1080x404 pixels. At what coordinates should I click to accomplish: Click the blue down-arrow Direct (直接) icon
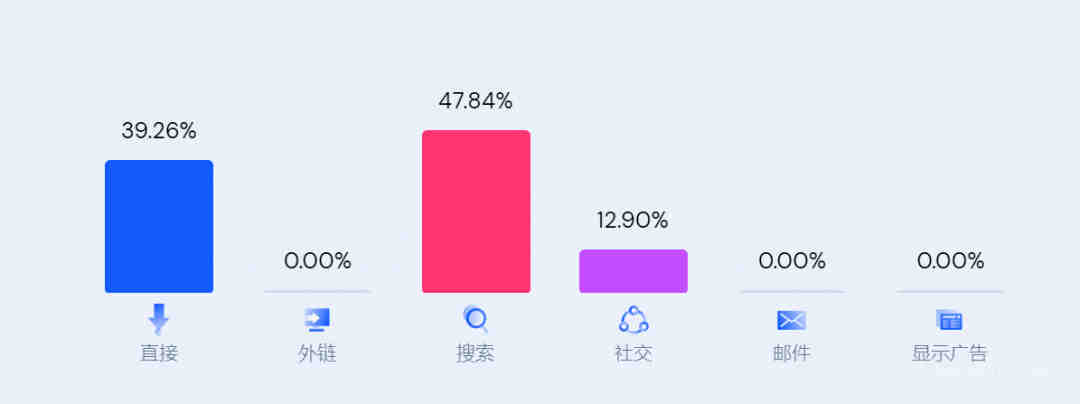point(159,319)
